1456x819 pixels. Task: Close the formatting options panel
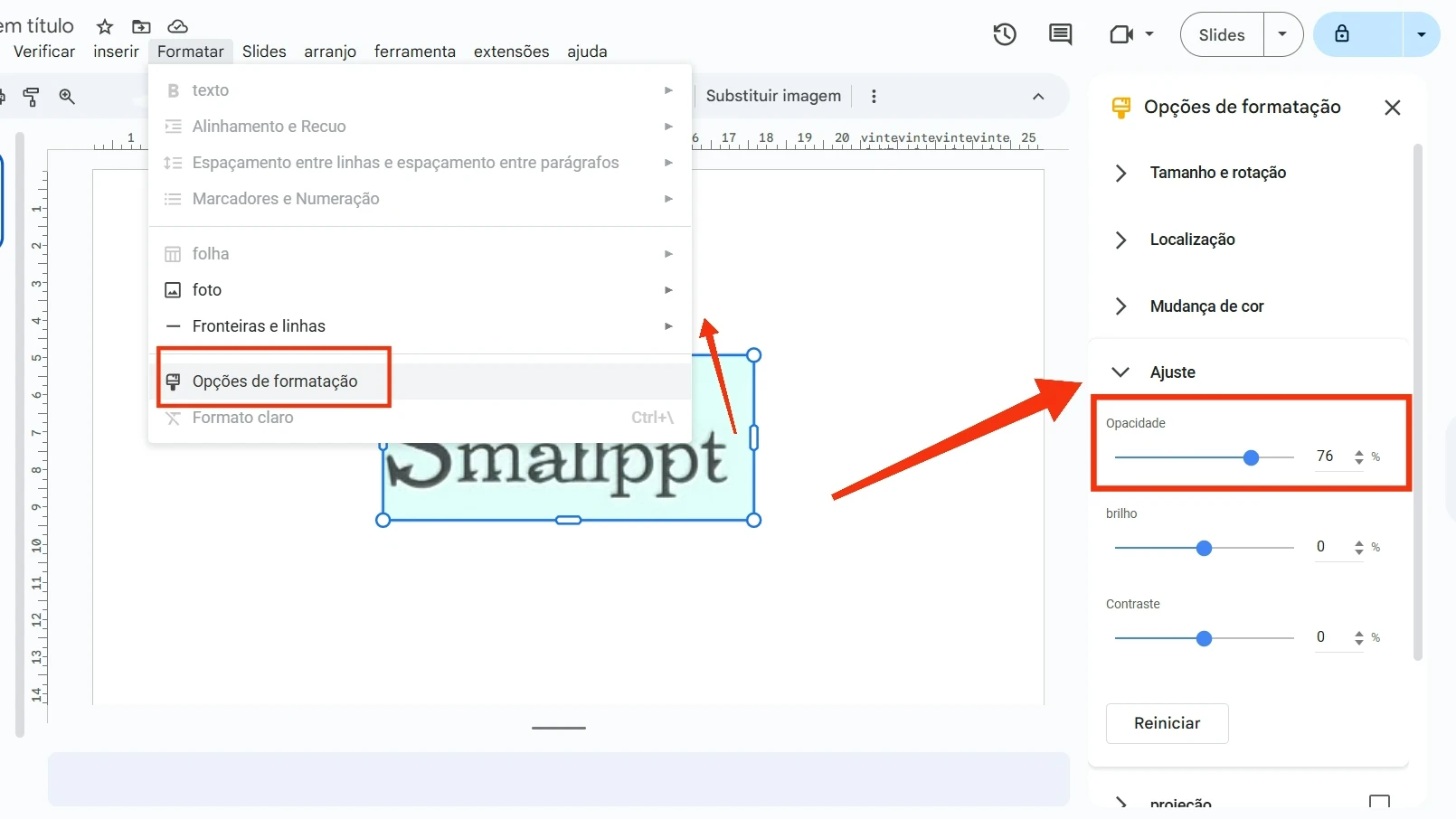point(1392,108)
